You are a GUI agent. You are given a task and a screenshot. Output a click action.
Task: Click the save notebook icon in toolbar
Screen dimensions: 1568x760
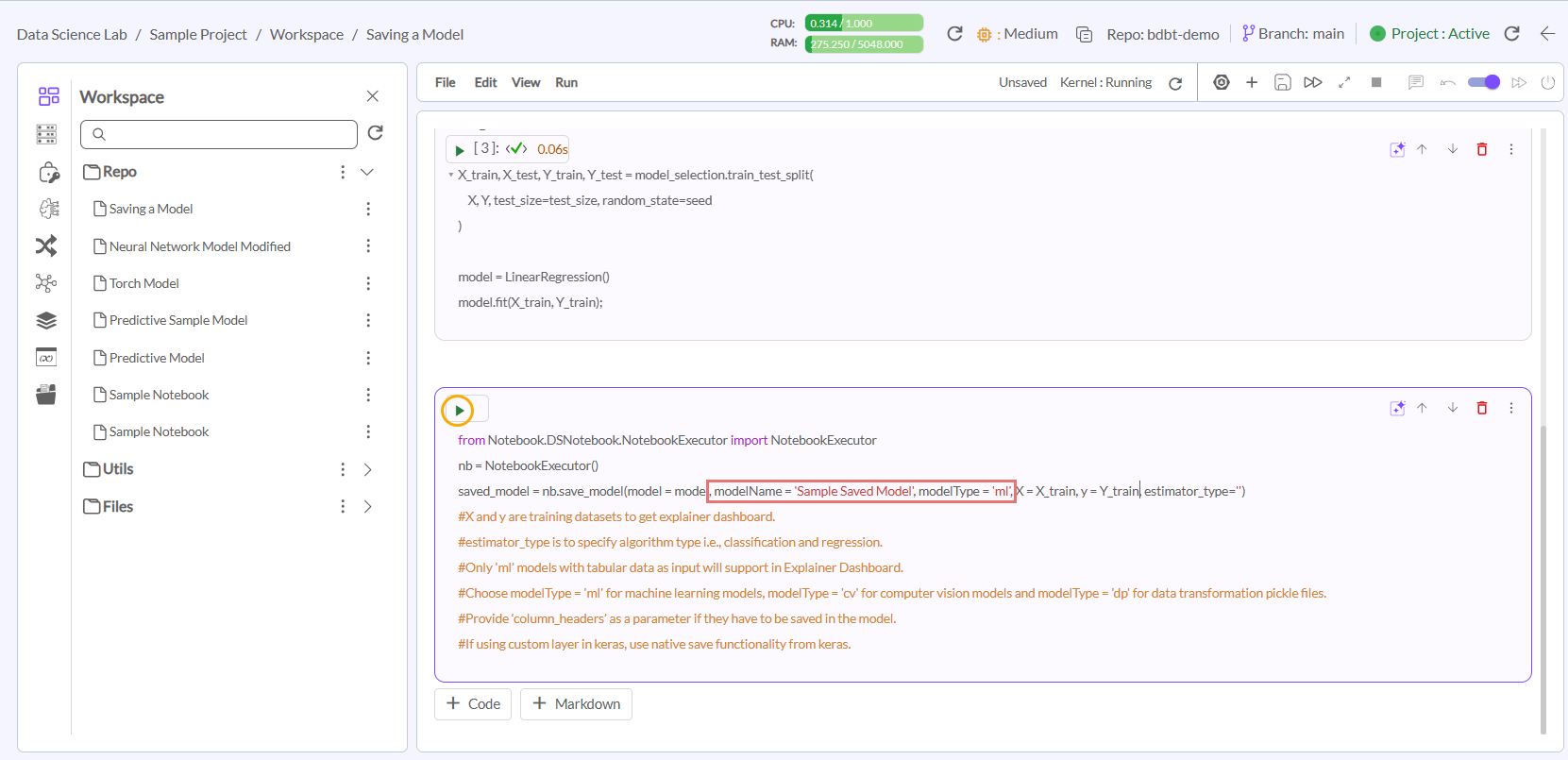(x=1282, y=83)
